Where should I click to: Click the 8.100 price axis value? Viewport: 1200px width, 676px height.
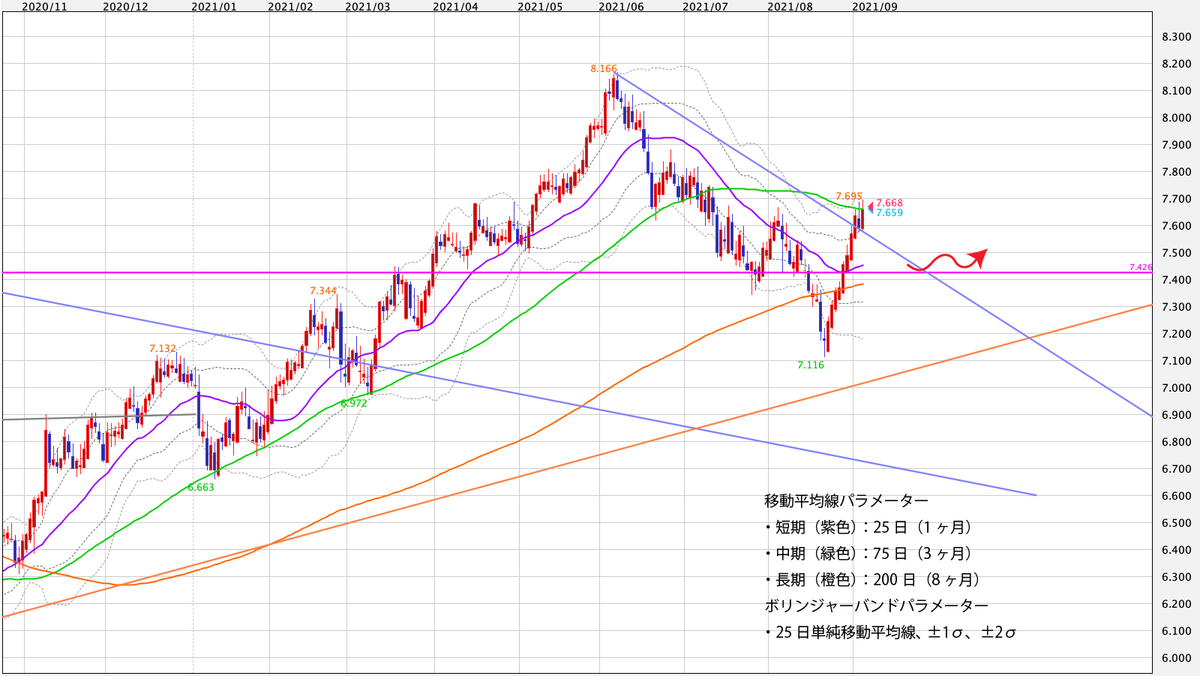1176,91
